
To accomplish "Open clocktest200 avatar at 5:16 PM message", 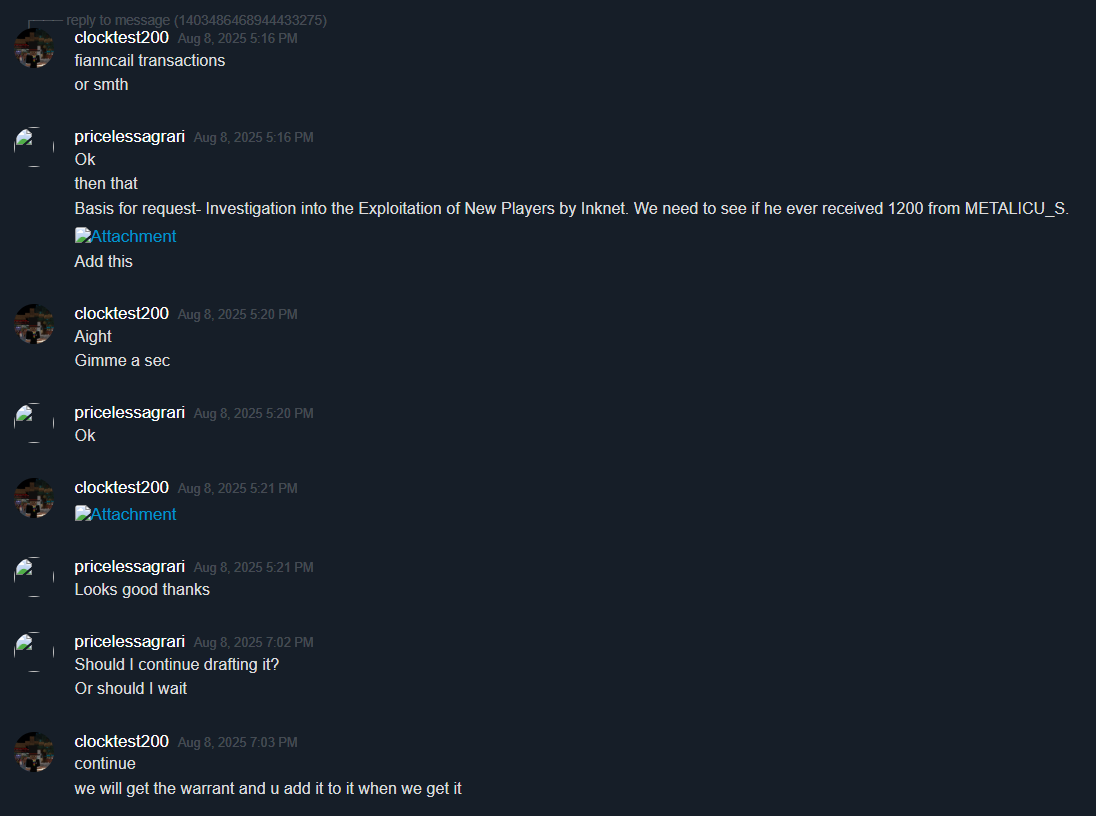I will point(34,48).
